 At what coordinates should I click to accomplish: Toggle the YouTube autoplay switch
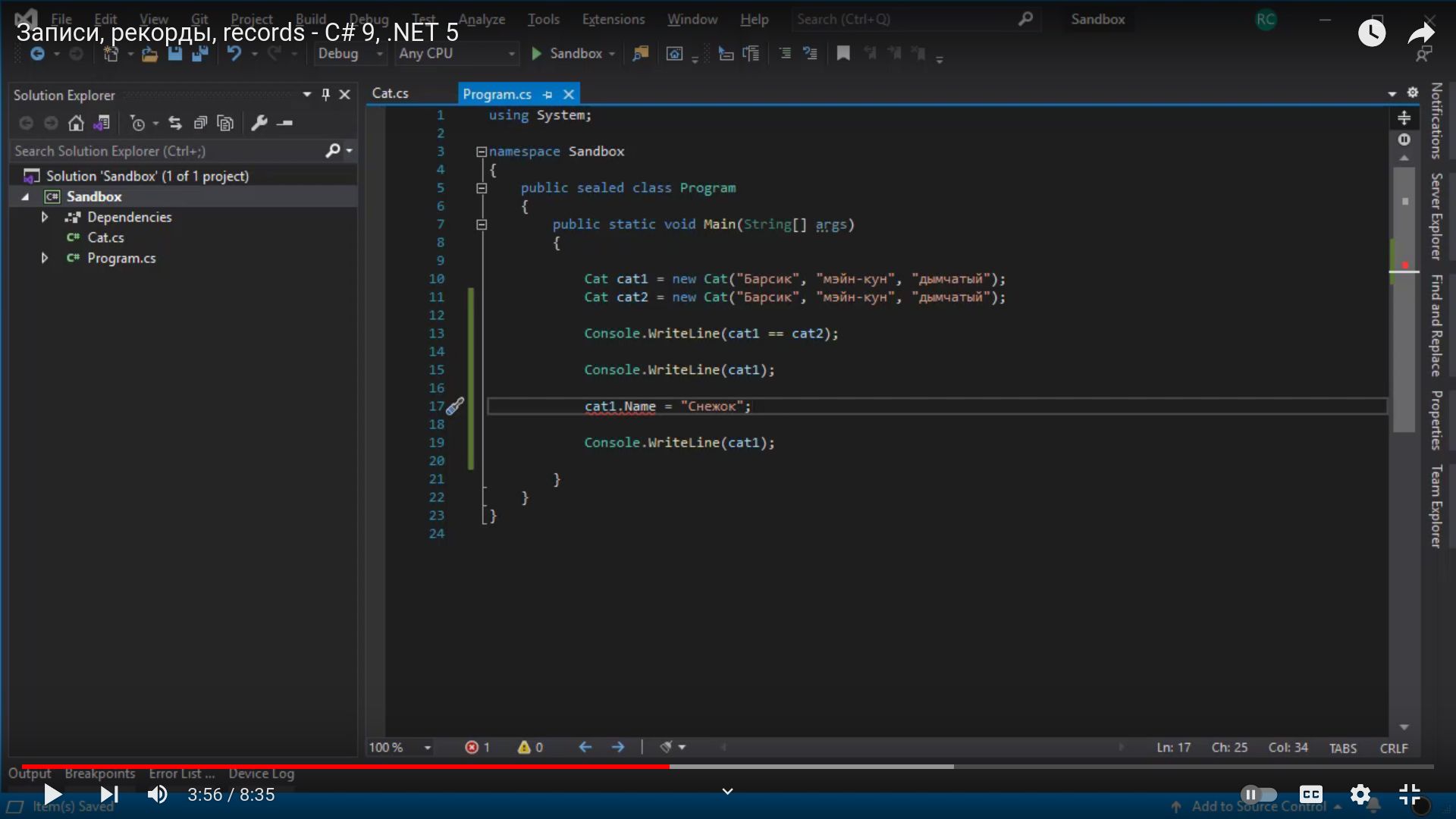click(1258, 795)
